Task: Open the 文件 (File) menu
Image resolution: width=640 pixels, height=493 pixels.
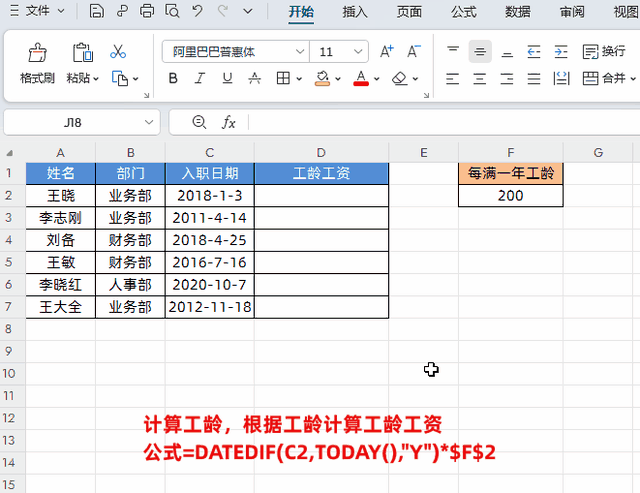Action: [37, 11]
